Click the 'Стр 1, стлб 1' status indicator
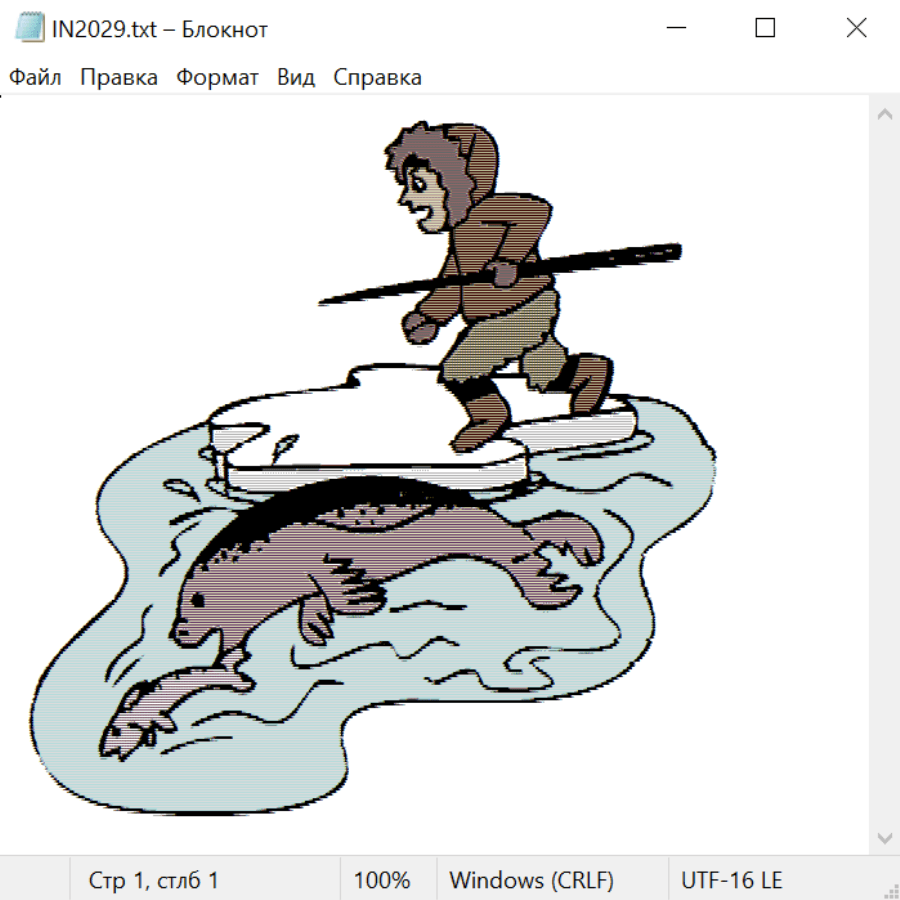The image size is (900, 900). (154, 881)
